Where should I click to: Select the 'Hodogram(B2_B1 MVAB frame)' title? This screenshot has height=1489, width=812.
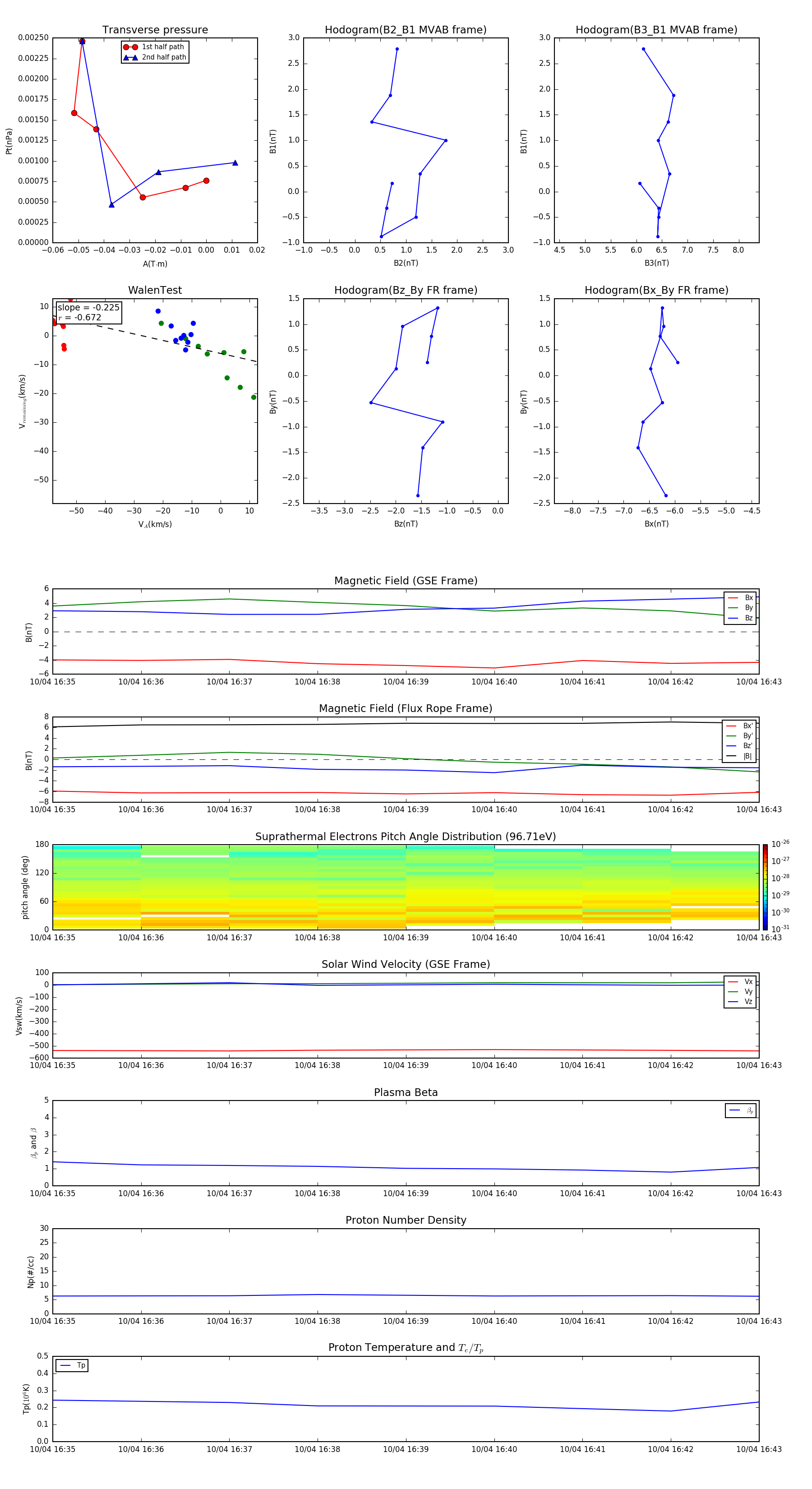tap(405, 30)
